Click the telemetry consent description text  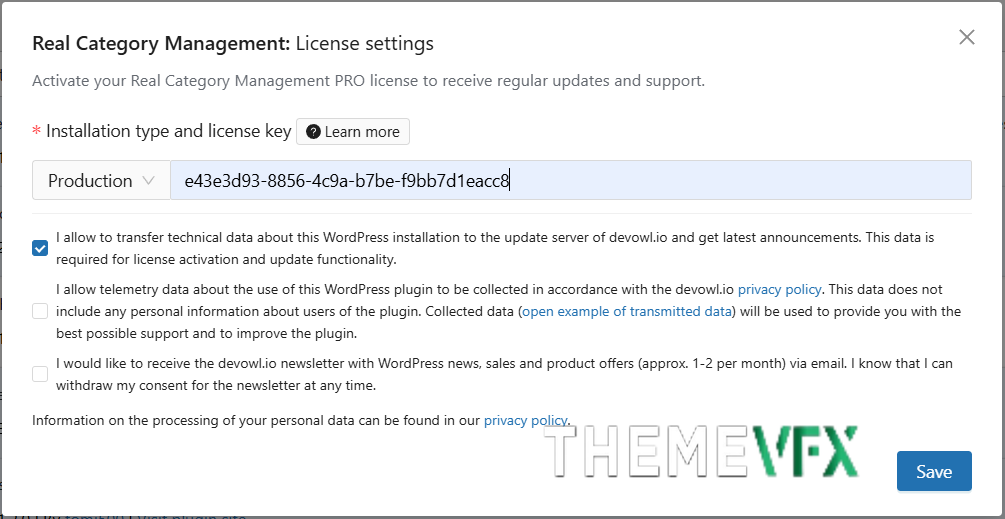point(508,312)
